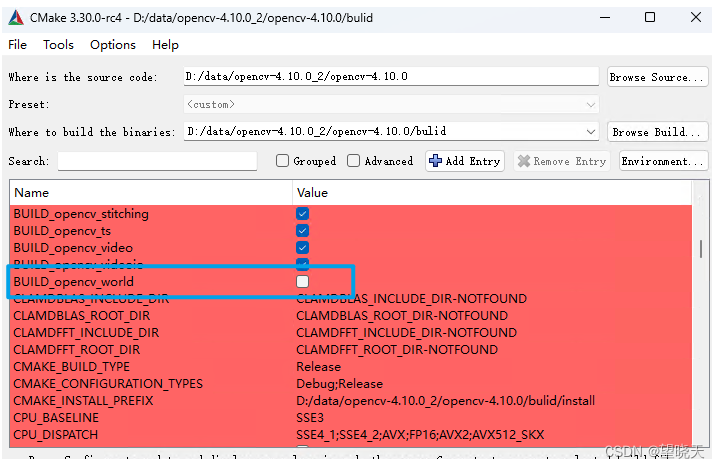Select the CPU_BASELINE entry name
This screenshot has width=720, height=468.
(56, 418)
